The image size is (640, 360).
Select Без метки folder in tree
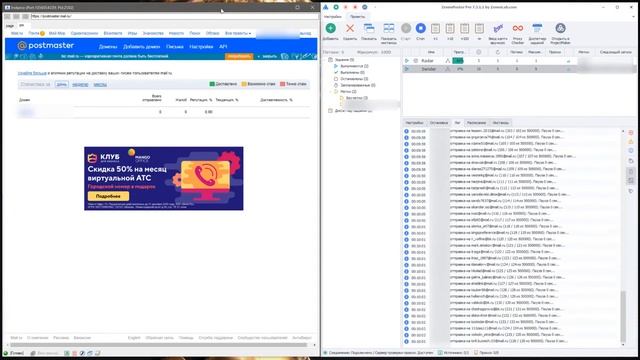click(356, 98)
